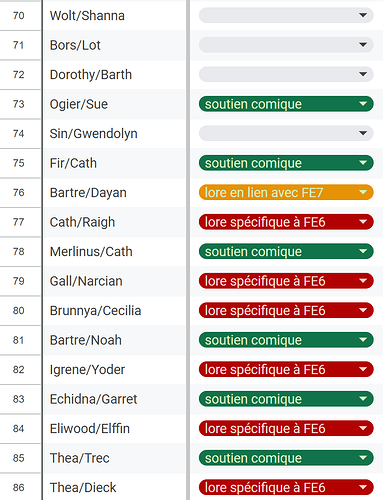This screenshot has height=500, width=383.
Task: Click the dropdown arrow on Igrene/Yoder's lore chip
Action: click(x=363, y=369)
